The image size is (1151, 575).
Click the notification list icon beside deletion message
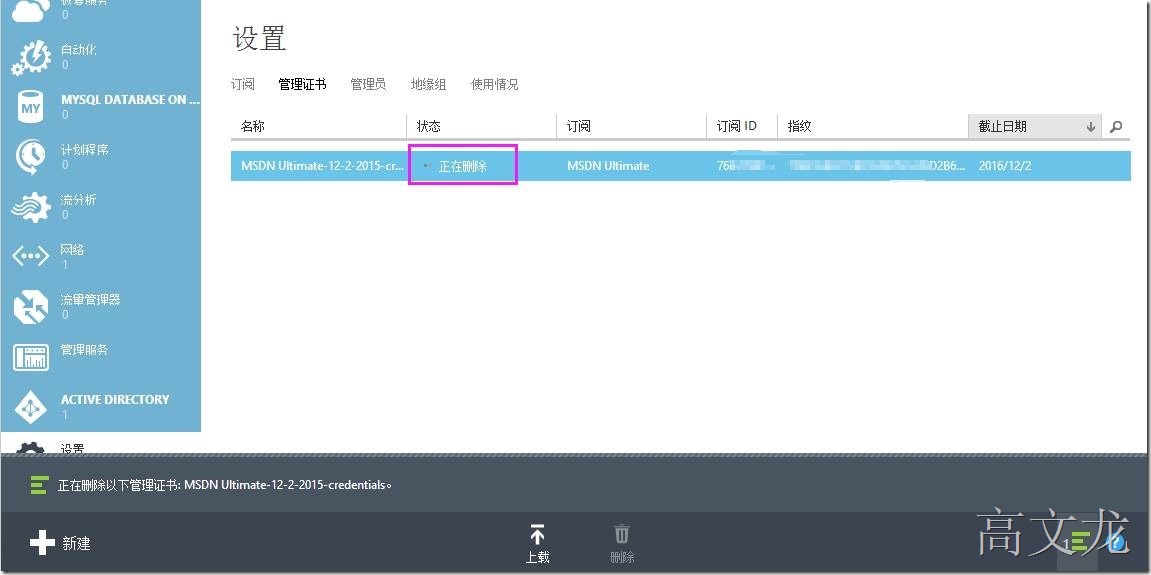(39, 485)
